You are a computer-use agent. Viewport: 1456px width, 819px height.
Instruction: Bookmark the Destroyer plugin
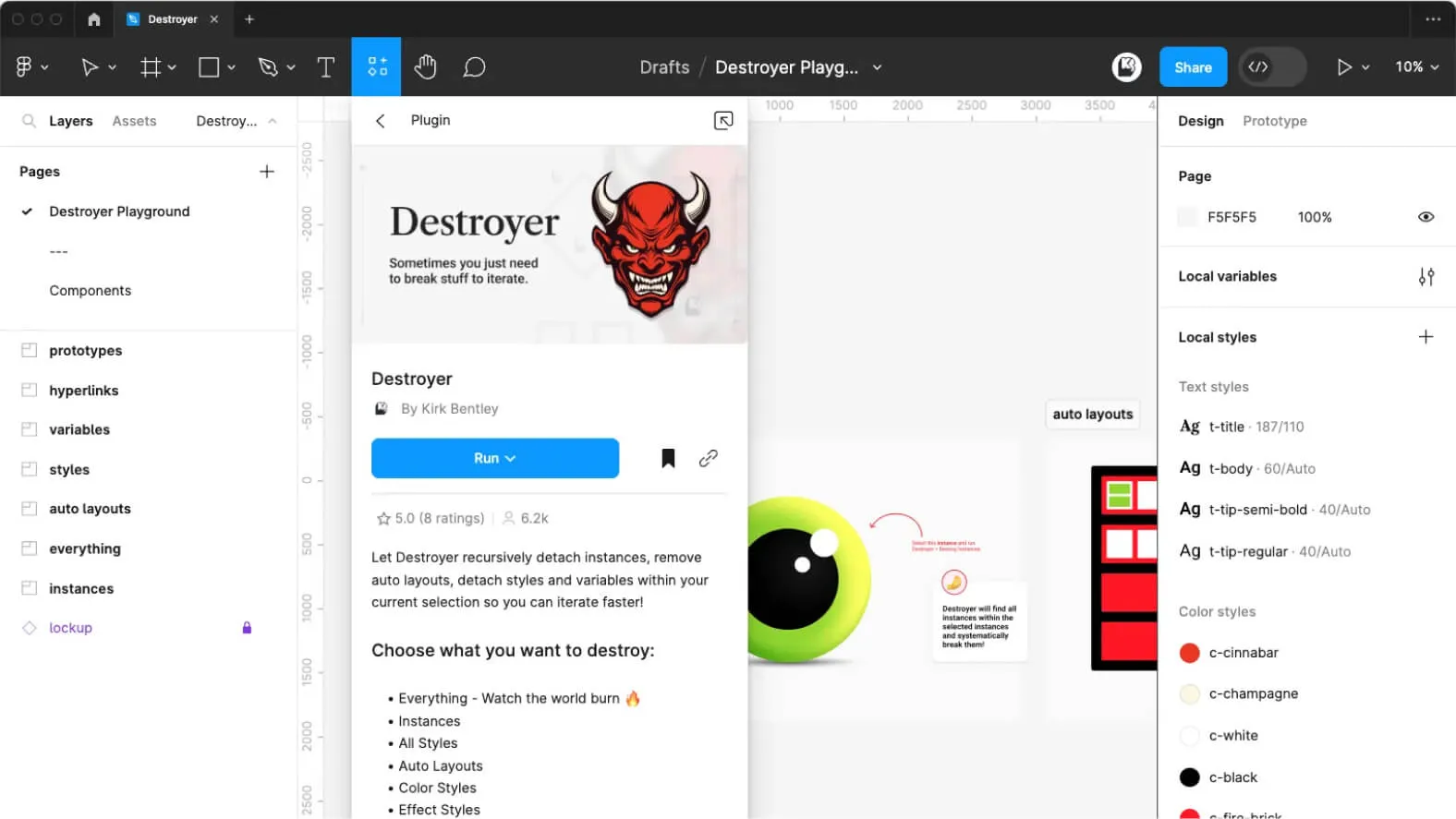[668, 458]
